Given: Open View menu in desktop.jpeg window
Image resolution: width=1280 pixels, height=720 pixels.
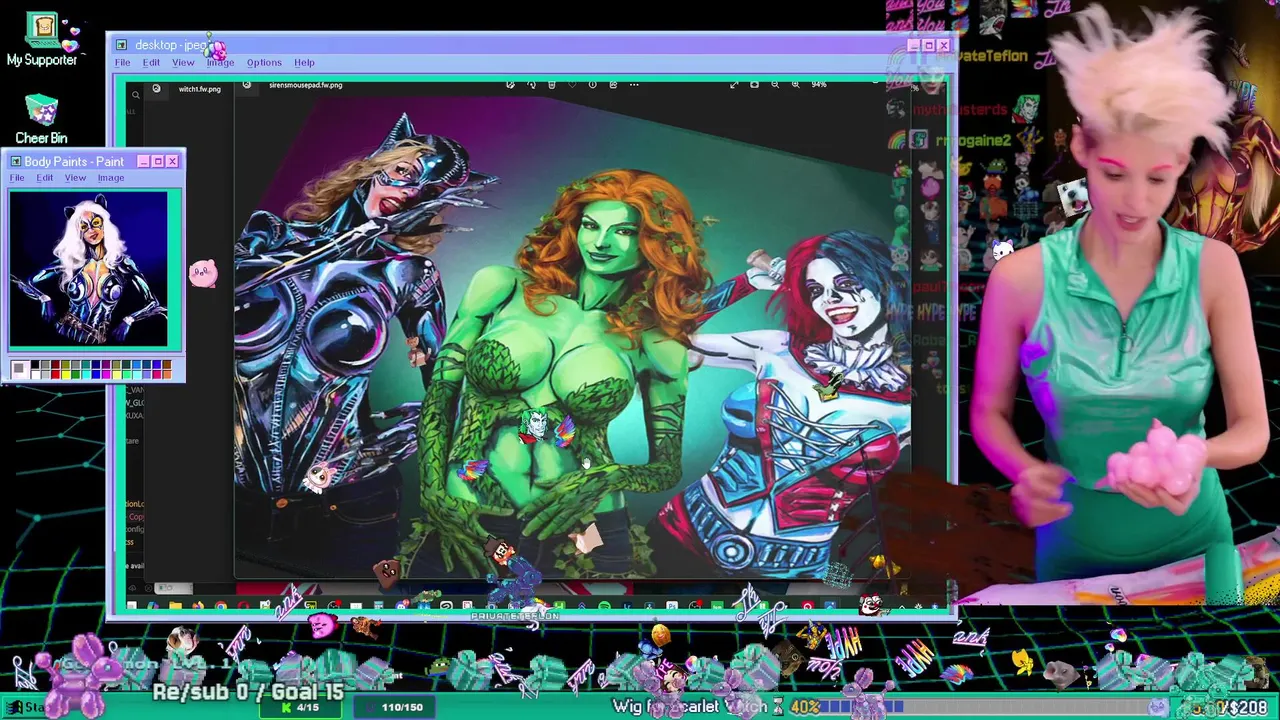Looking at the screenshot, I should tap(183, 63).
